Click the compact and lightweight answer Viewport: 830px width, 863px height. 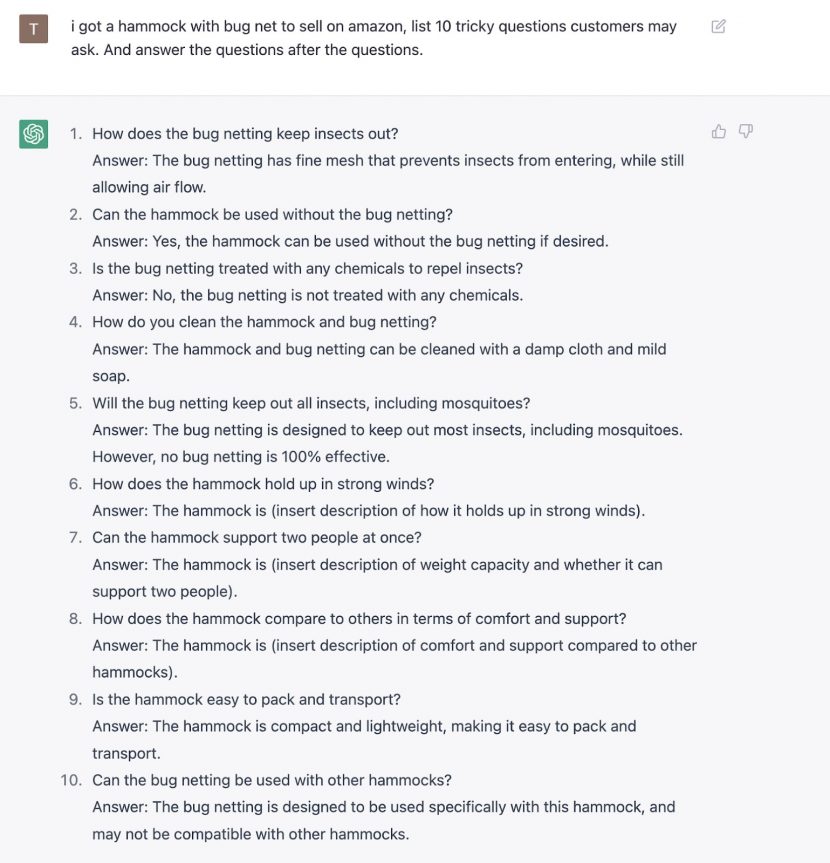(364, 740)
